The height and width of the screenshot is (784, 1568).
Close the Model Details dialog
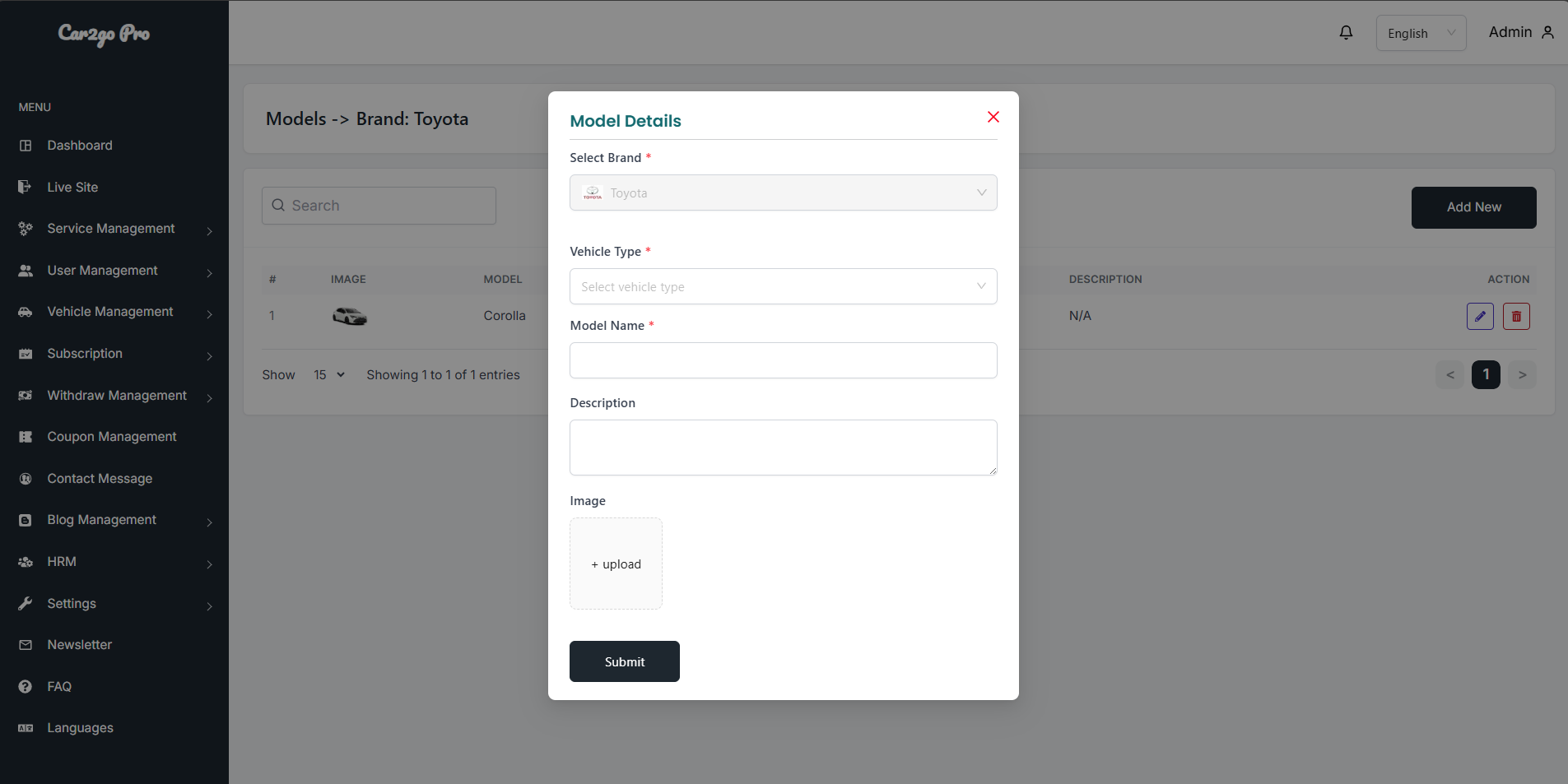[x=993, y=117]
